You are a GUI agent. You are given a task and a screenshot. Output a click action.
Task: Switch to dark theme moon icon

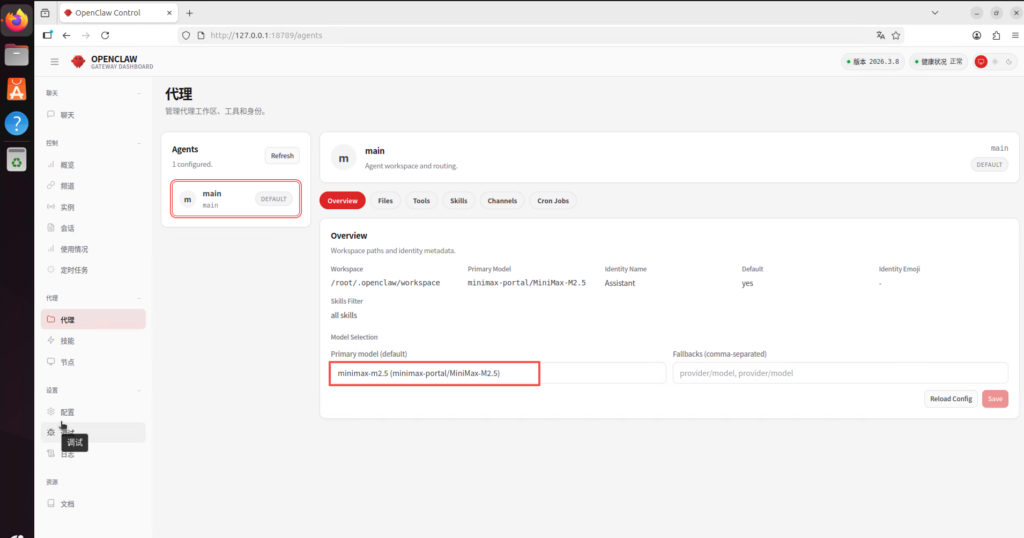tap(1007, 62)
